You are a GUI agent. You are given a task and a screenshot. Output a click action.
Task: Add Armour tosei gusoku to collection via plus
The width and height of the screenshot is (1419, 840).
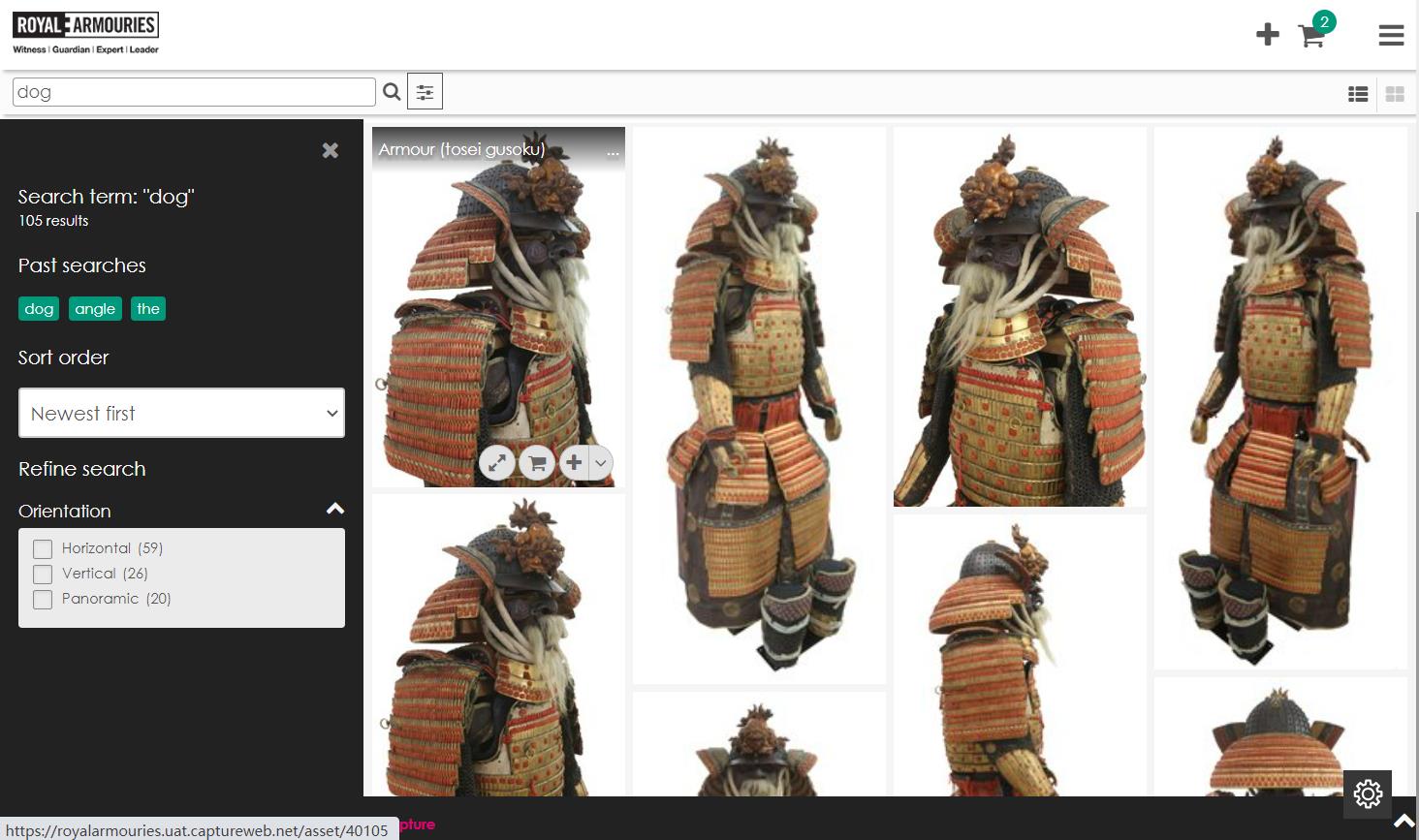click(574, 463)
